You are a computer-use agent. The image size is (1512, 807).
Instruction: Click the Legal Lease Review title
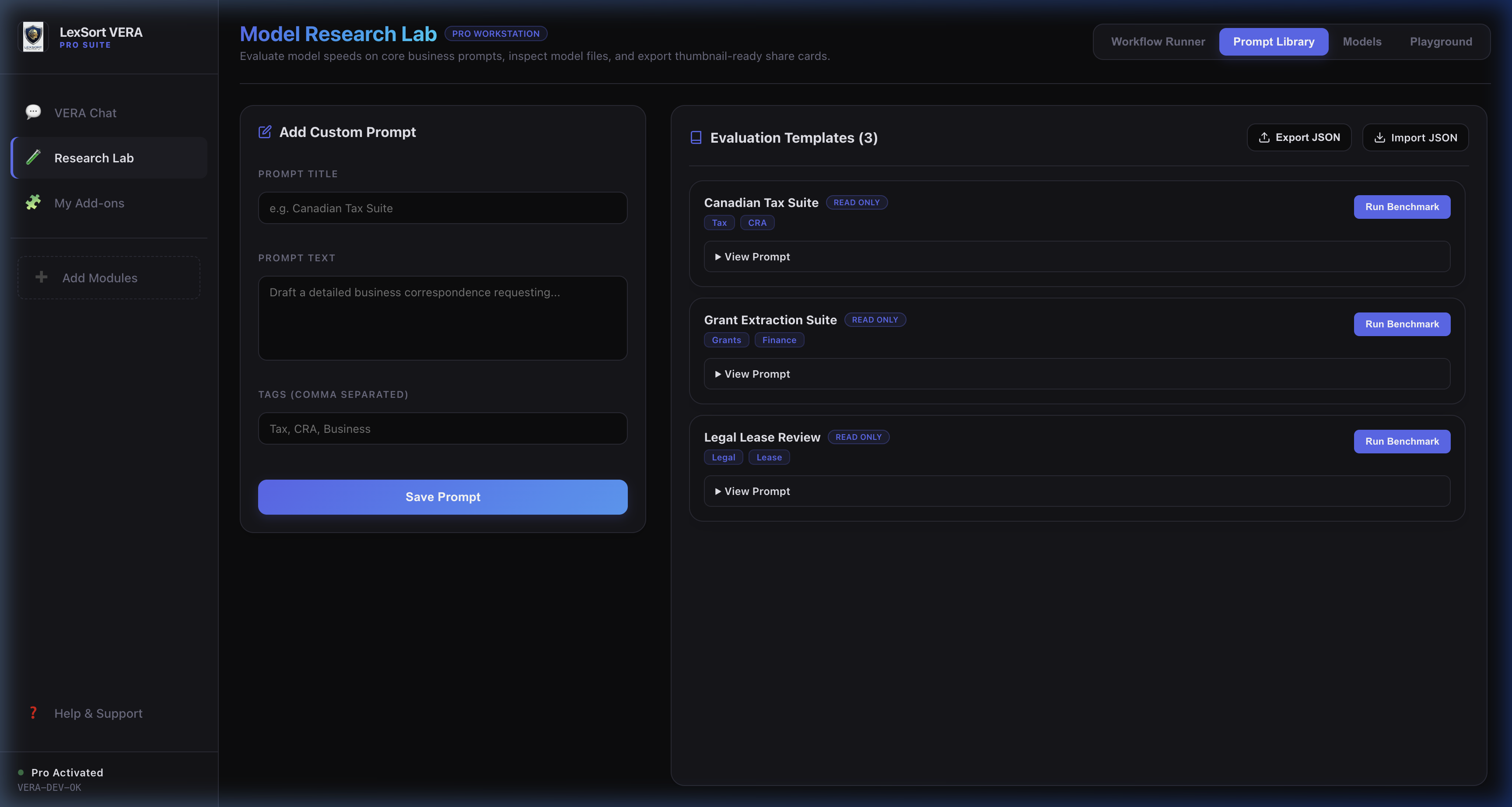[x=762, y=438]
